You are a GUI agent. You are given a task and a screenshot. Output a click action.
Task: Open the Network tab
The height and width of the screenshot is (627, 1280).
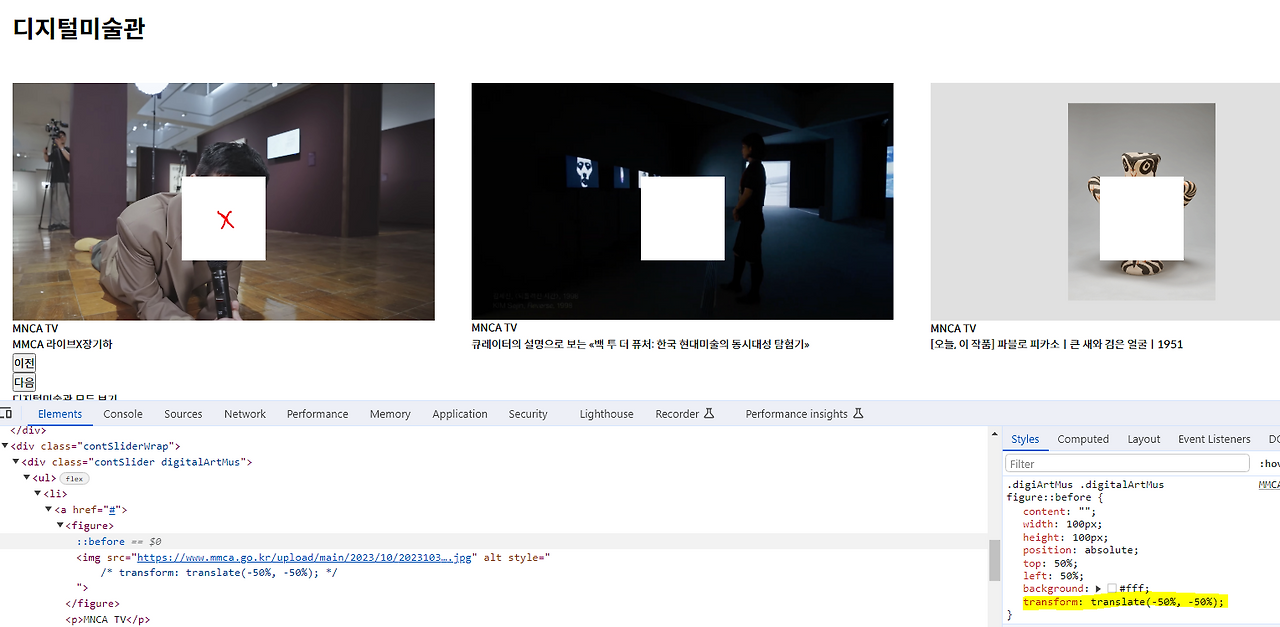(245, 414)
